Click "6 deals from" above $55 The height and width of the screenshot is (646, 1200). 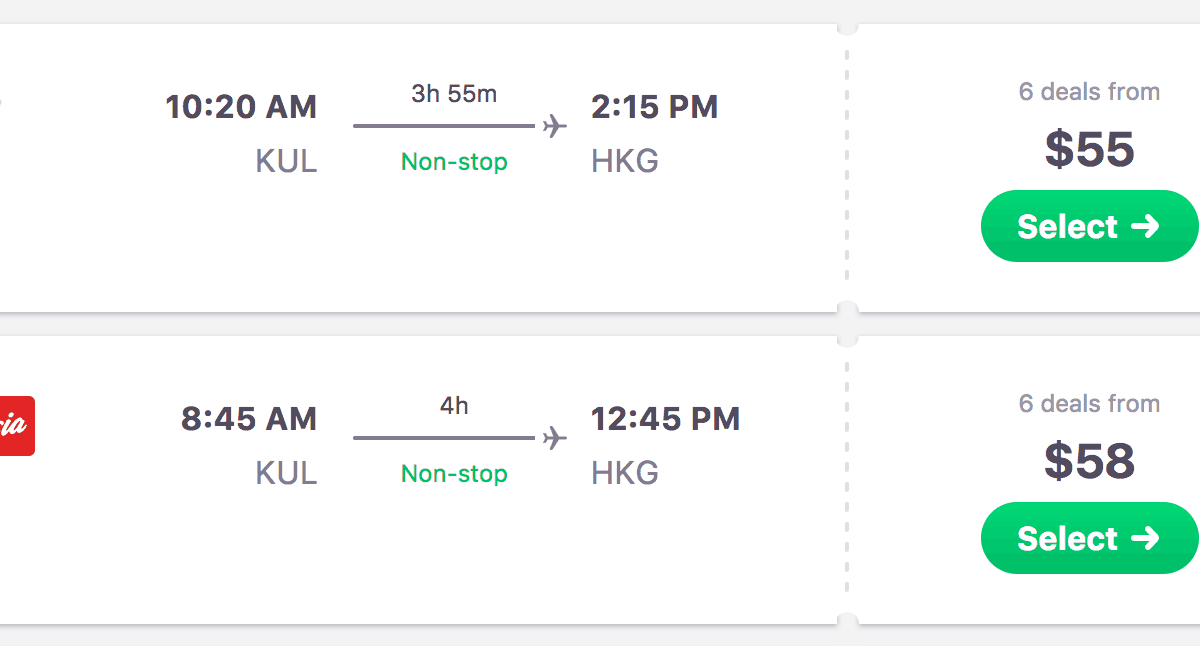click(x=1089, y=92)
